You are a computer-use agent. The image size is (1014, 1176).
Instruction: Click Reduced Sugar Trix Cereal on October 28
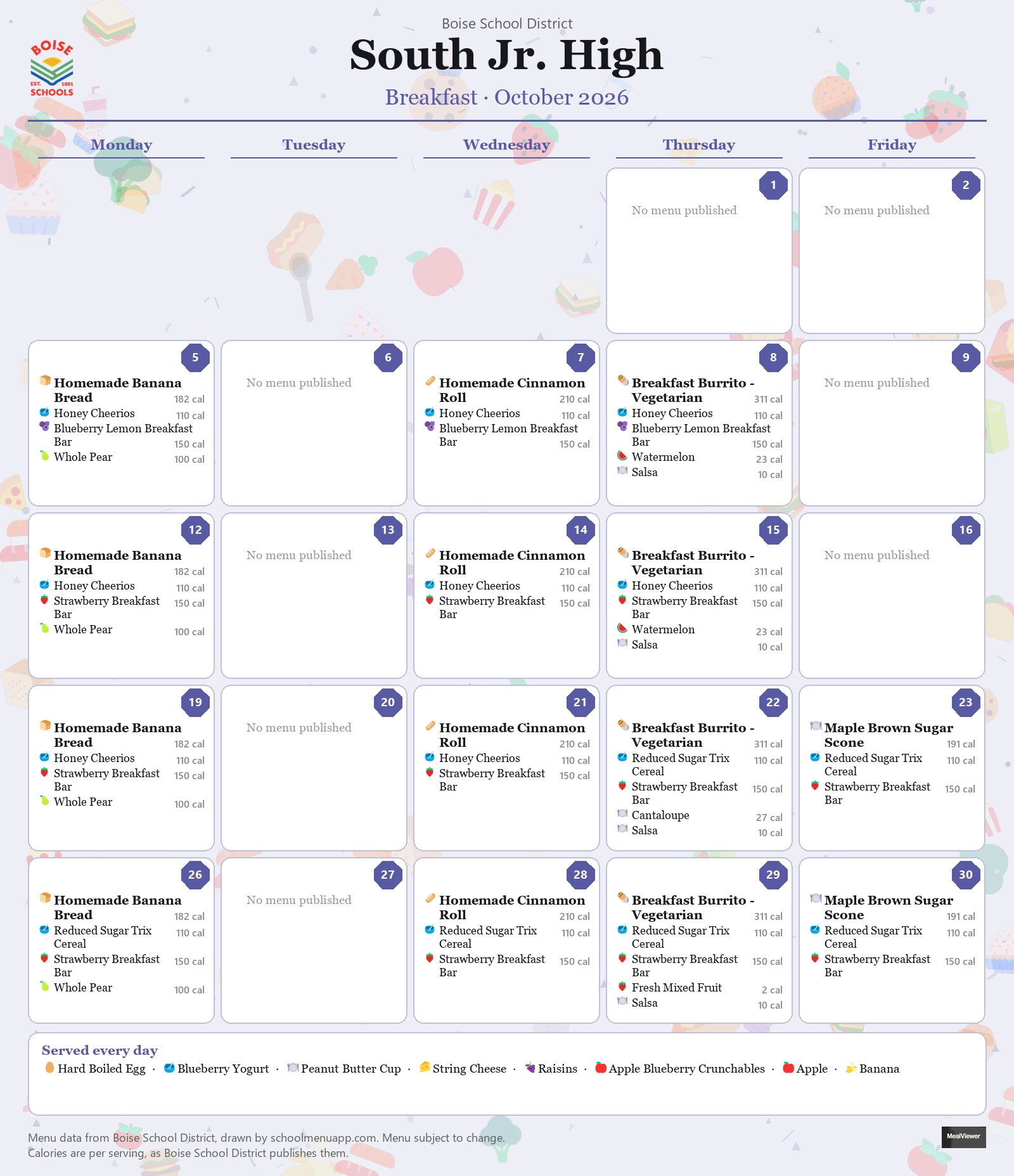488,937
